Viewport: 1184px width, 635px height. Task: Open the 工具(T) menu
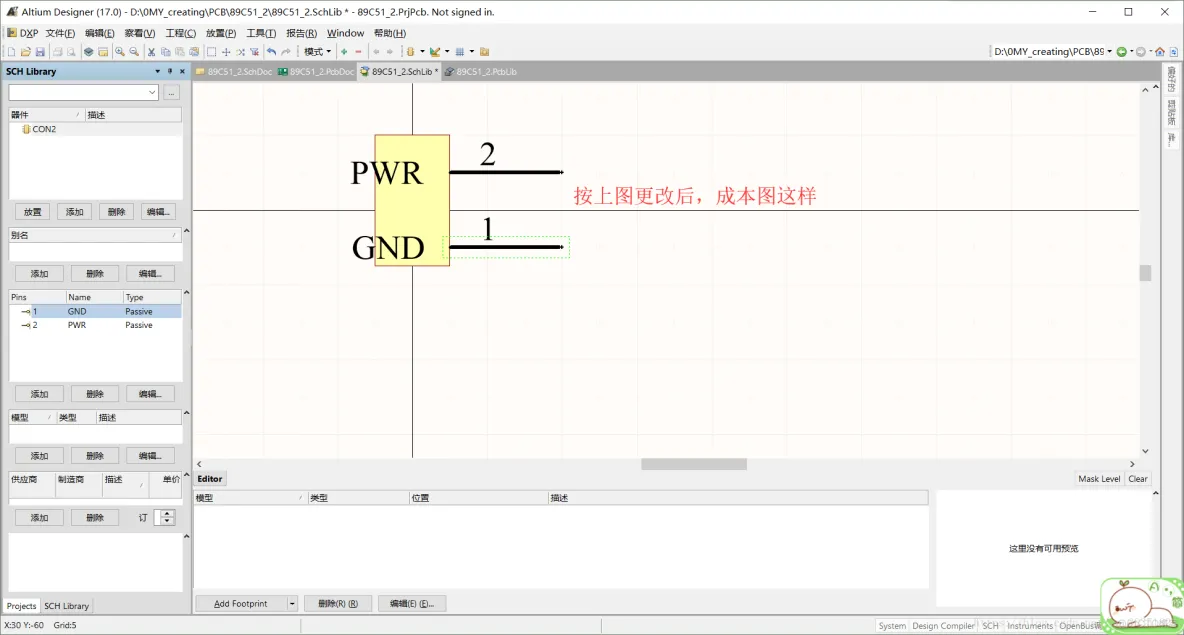point(261,33)
